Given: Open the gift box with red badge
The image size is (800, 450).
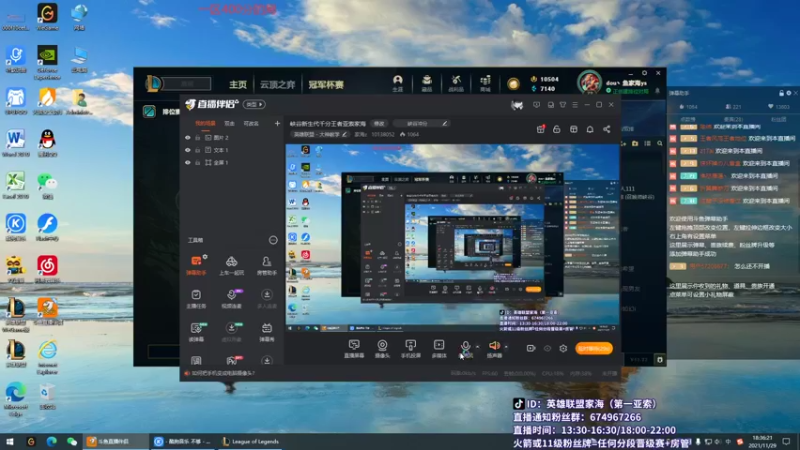Looking at the screenshot, I should click(x=540, y=129).
